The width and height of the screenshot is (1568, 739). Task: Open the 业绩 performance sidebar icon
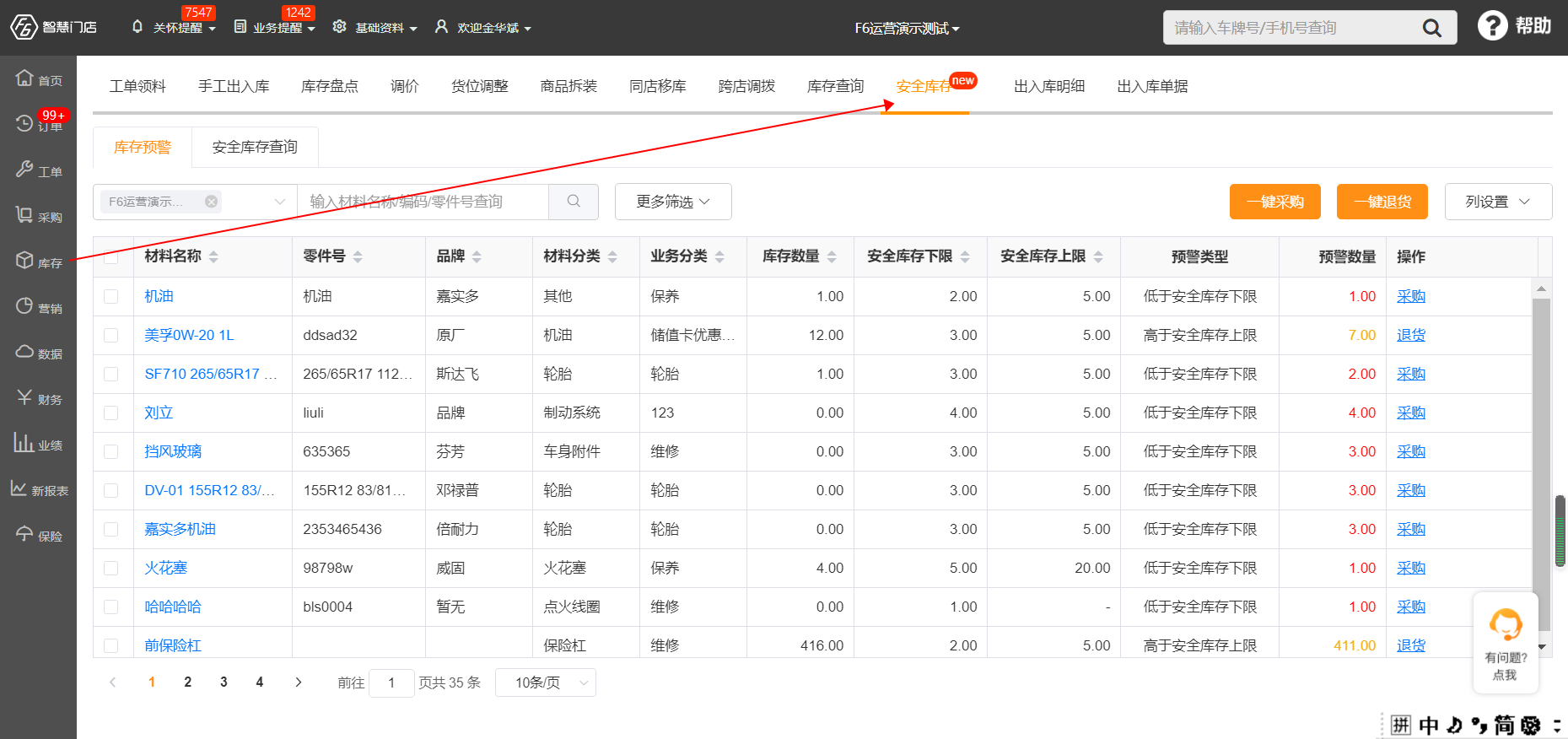pyautogui.click(x=24, y=442)
